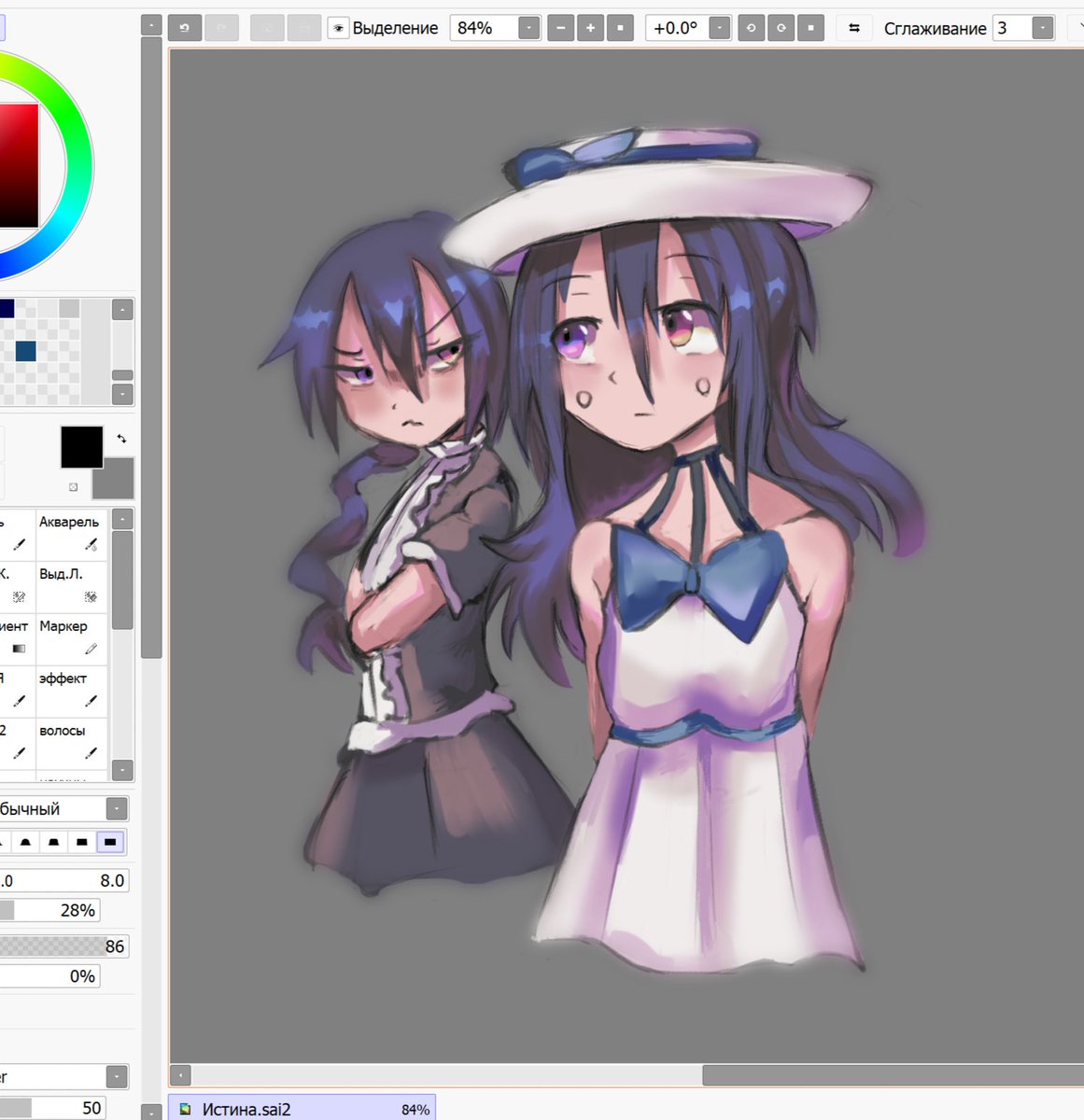Toggle the transparent color icon
Viewport: 1084px width, 1120px height.
tap(73, 487)
